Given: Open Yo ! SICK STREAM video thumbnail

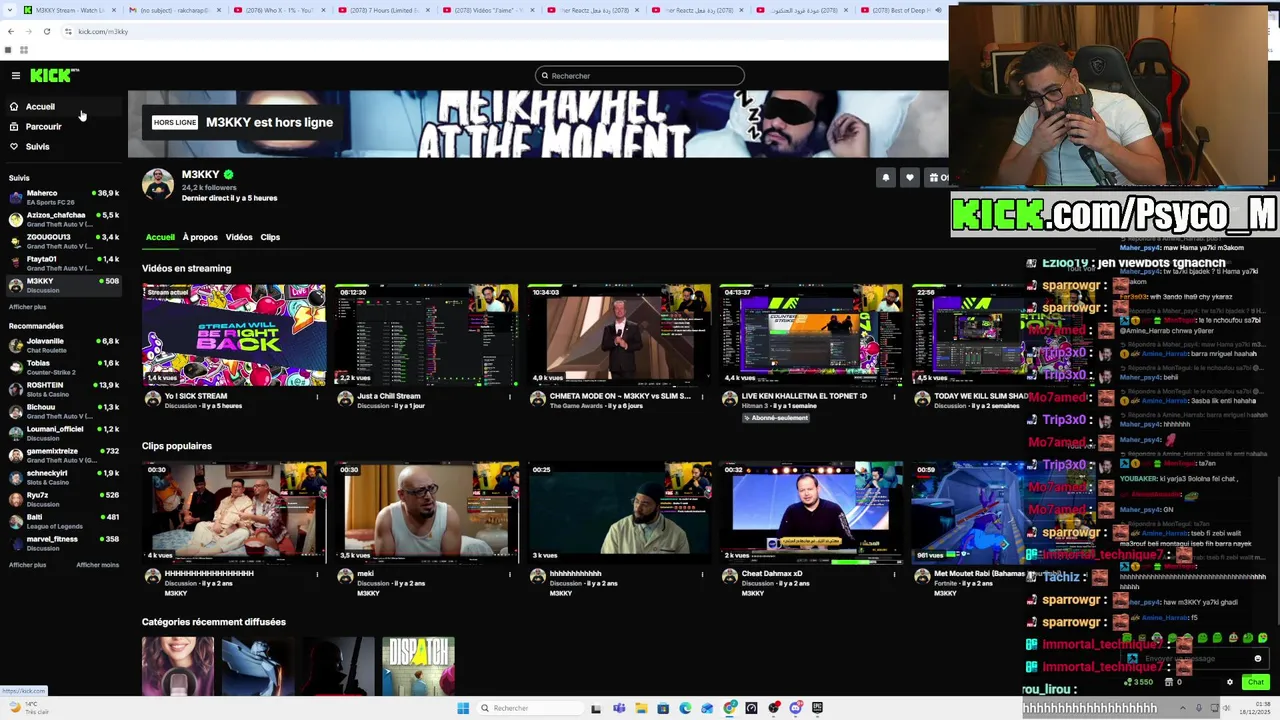Looking at the screenshot, I should point(234,335).
